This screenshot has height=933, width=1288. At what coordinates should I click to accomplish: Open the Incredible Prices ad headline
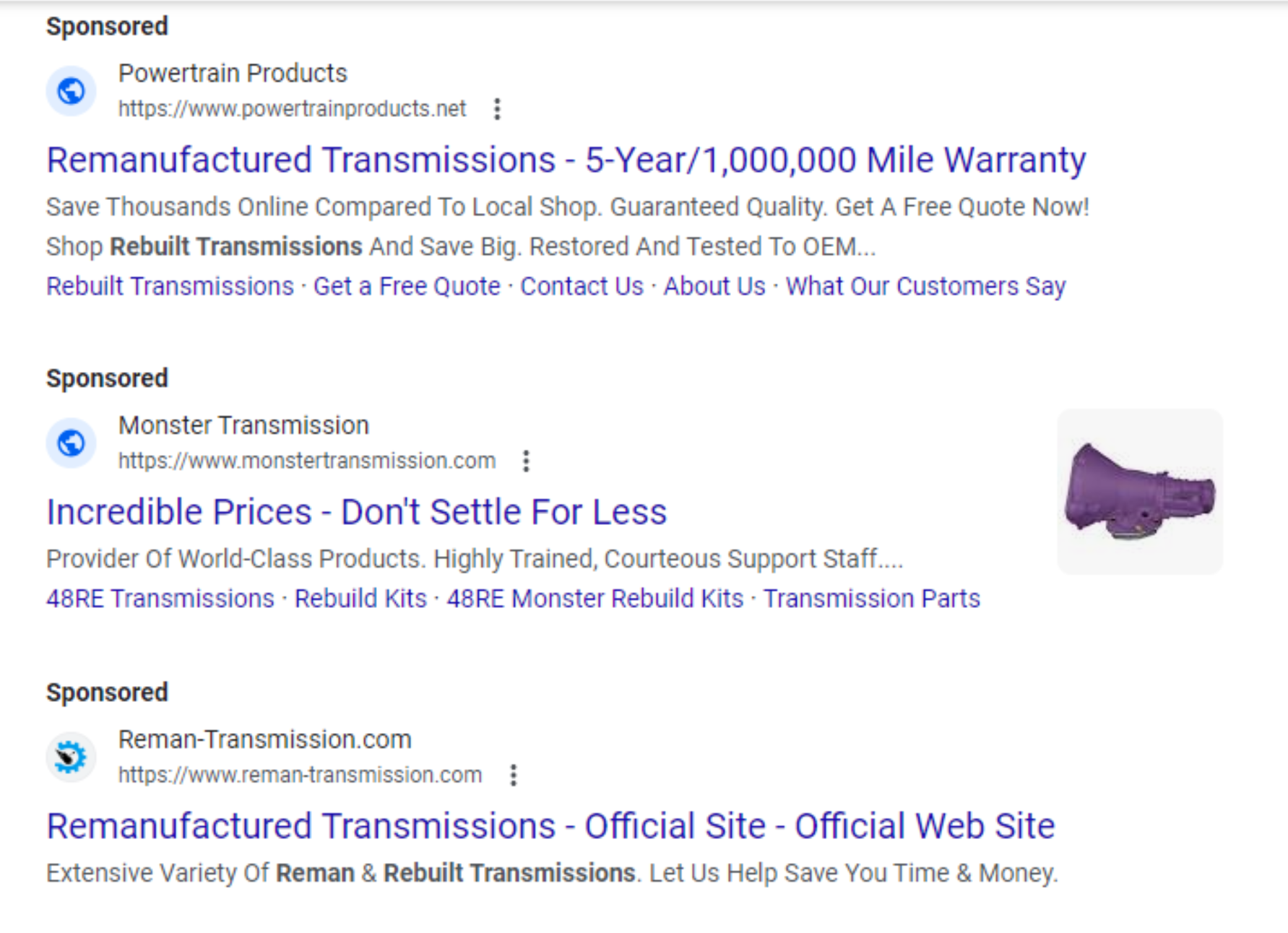point(356,512)
